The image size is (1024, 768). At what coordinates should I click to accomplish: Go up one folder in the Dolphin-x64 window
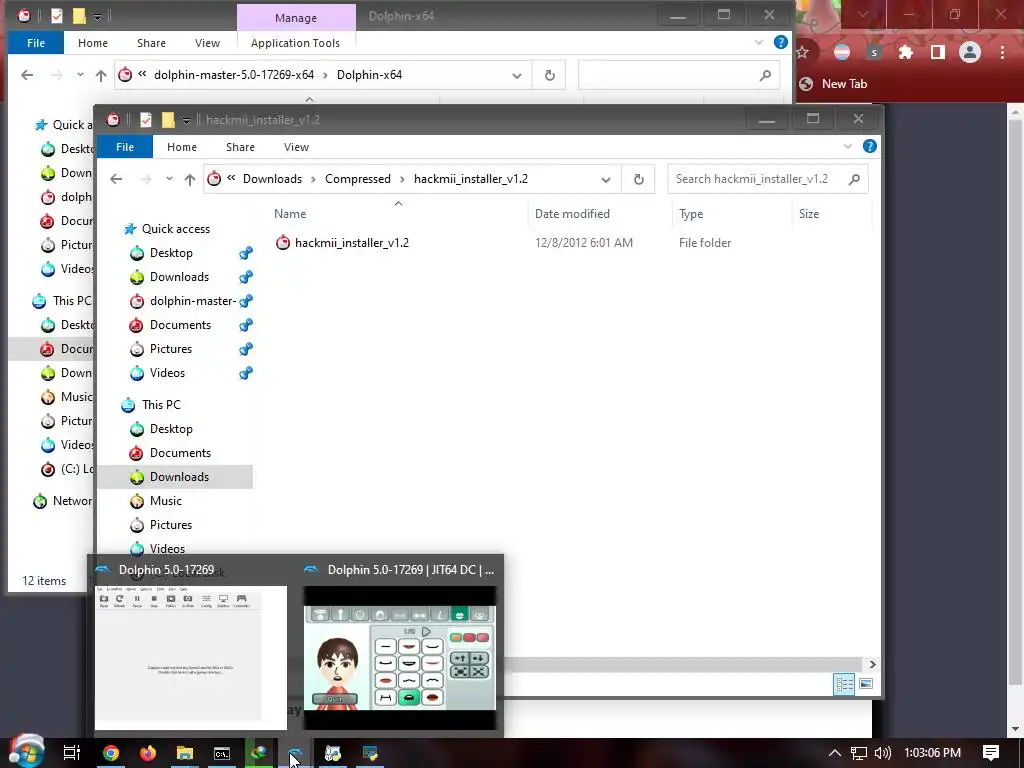(x=101, y=75)
